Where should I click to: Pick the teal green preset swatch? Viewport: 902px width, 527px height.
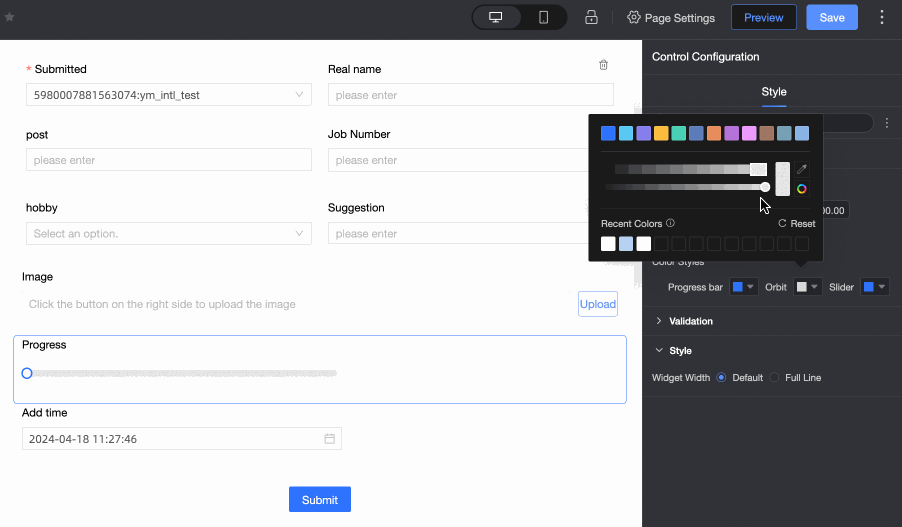[679, 133]
